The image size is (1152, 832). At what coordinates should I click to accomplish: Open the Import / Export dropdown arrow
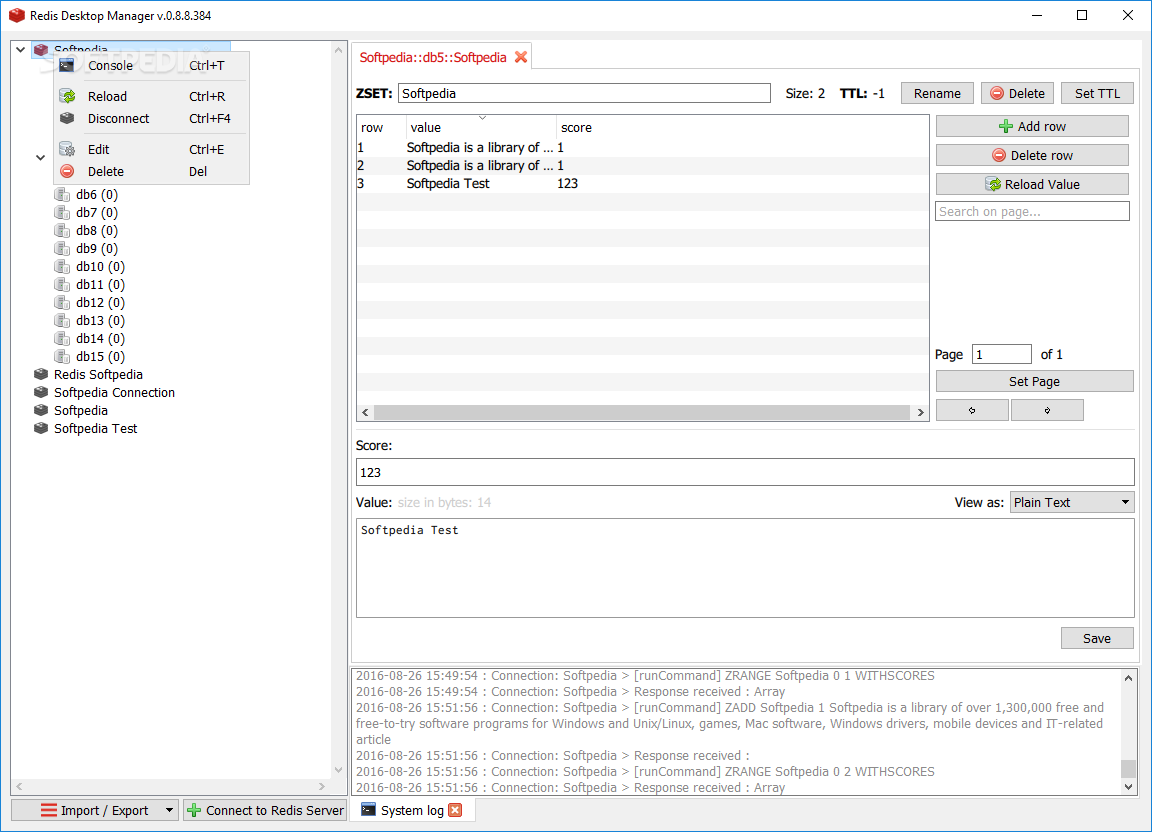coord(169,810)
